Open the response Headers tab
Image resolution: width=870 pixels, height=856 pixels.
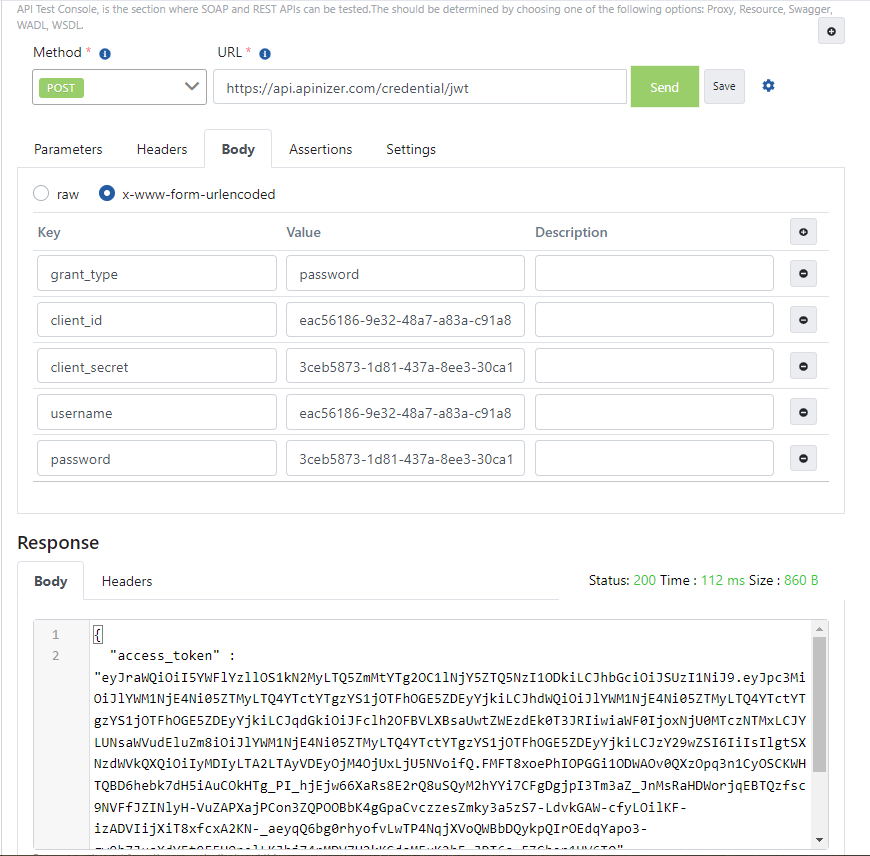[x=126, y=581]
